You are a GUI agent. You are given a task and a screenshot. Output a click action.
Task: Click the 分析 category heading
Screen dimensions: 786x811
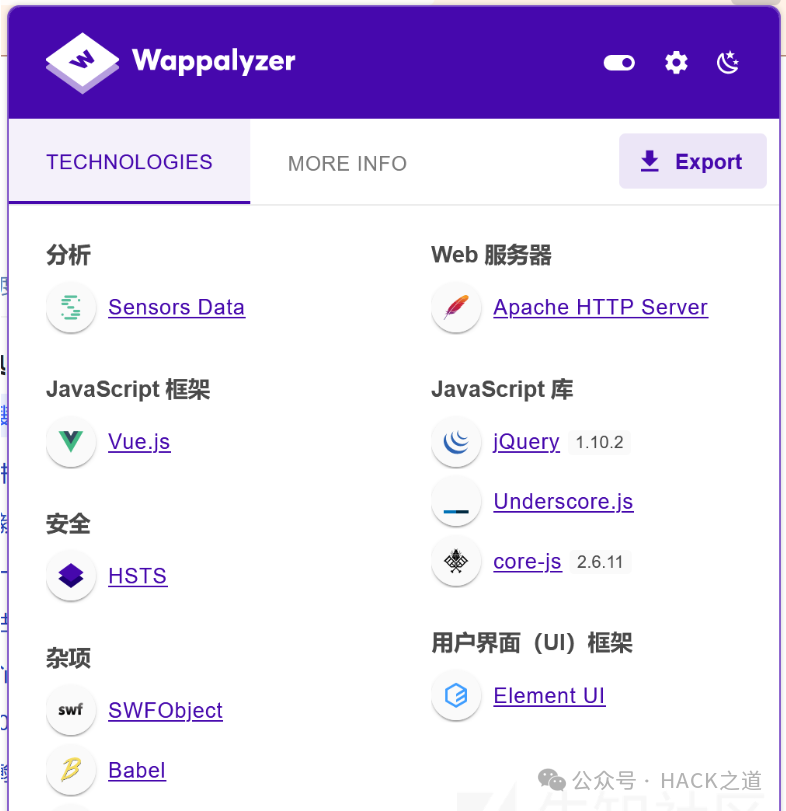[x=68, y=255]
